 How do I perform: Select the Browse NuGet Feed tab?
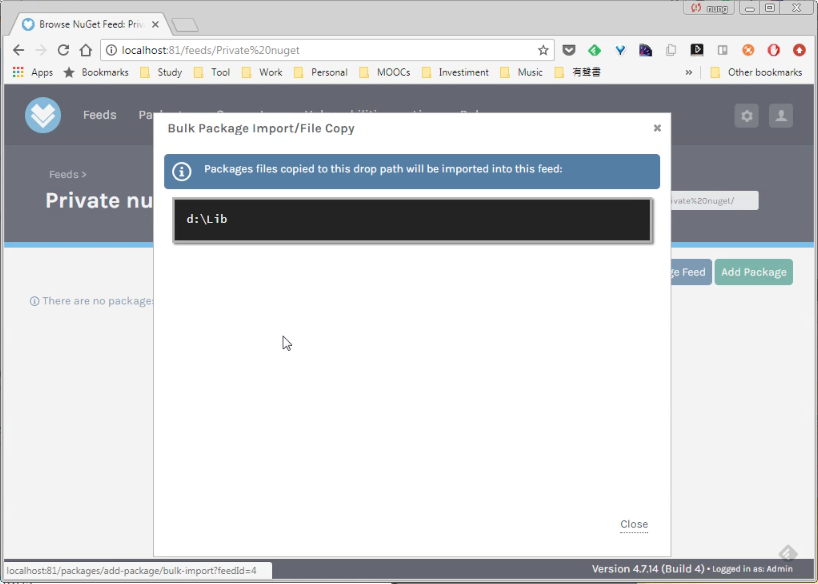(91, 24)
